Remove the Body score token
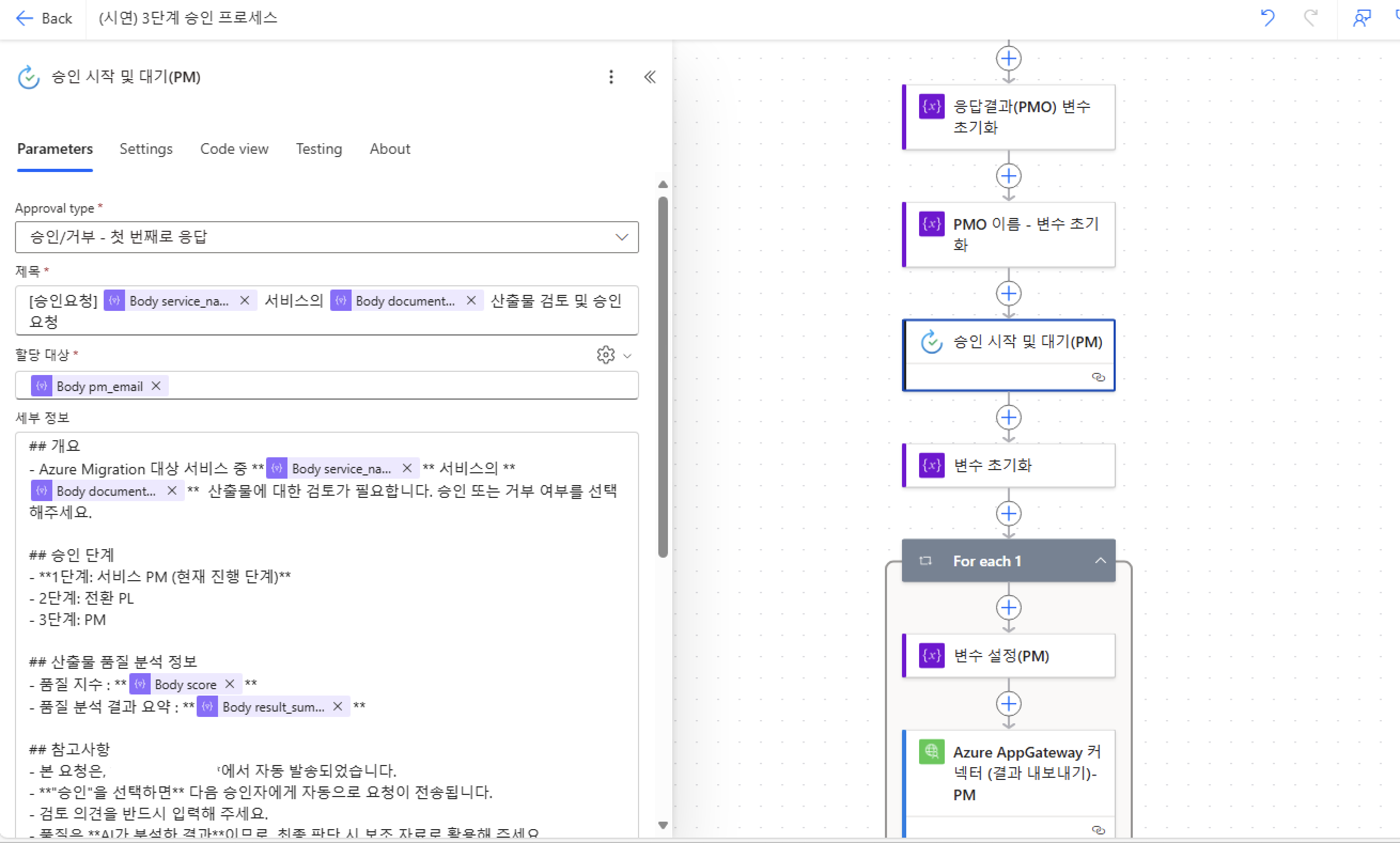The height and width of the screenshot is (843, 1400). tap(230, 684)
